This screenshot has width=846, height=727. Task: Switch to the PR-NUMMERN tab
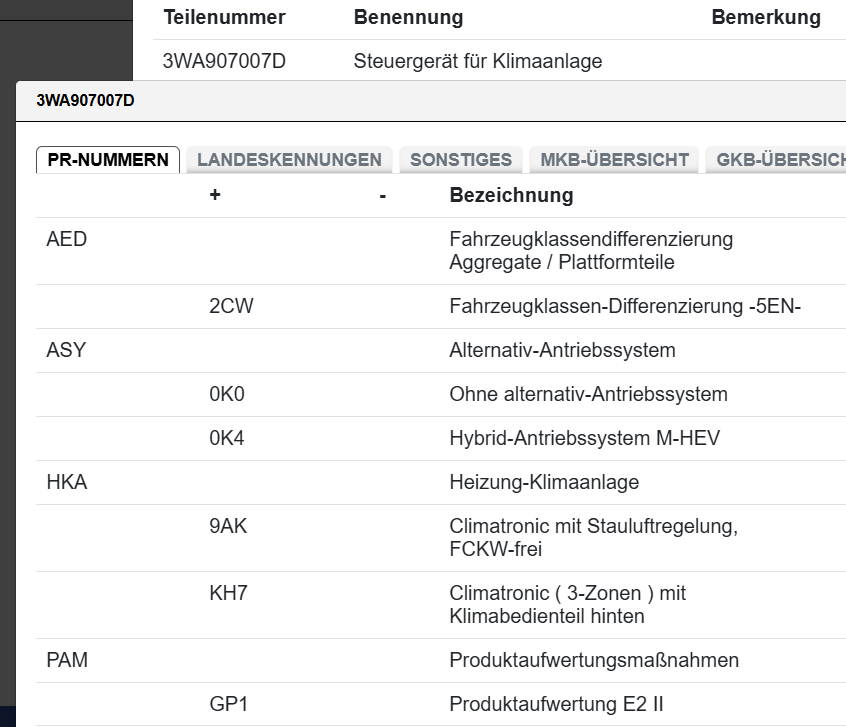pyautogui.click(x=108, y=160)
